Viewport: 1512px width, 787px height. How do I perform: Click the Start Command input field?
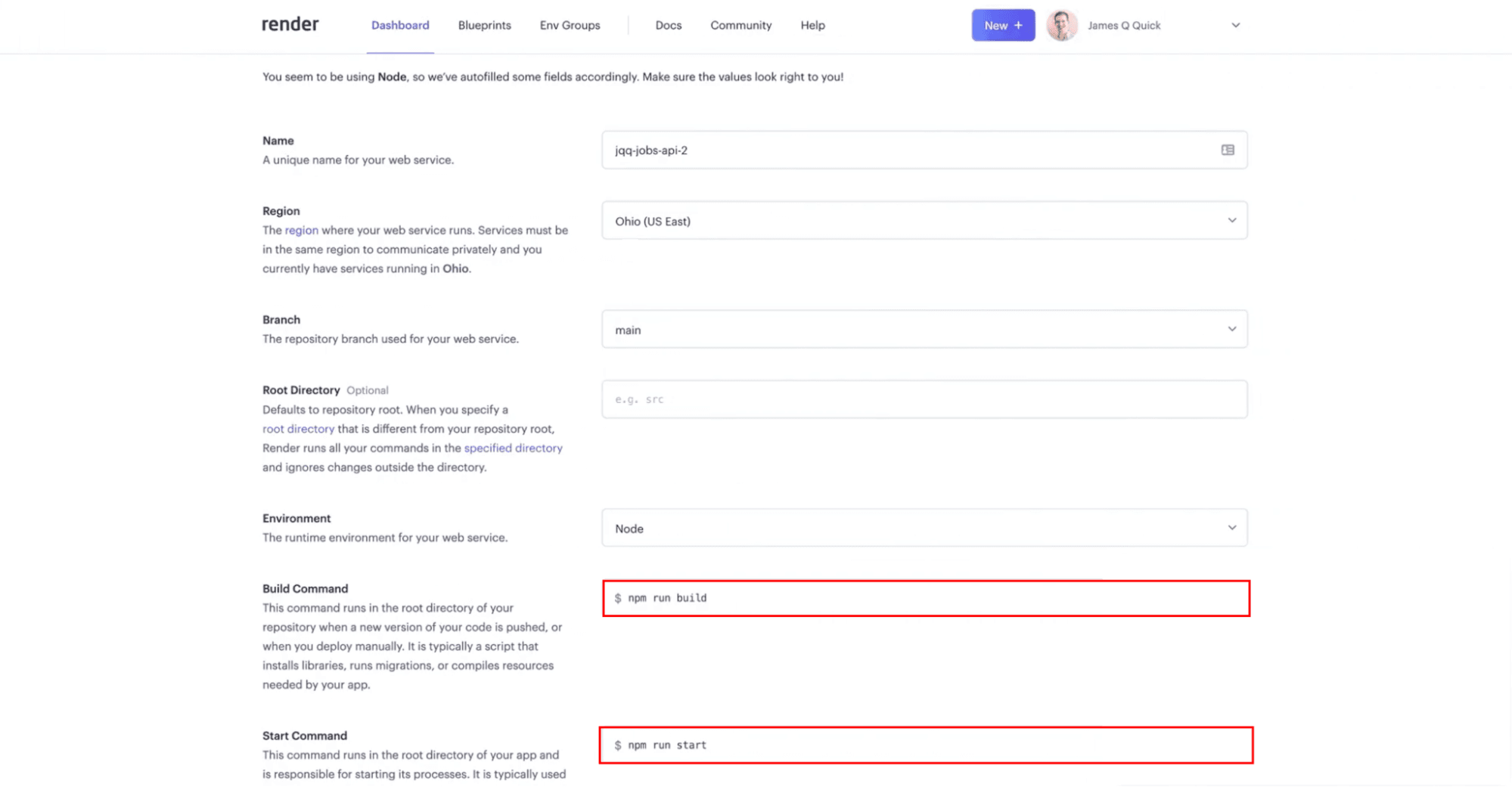pyautogui.click(x=926, y=745)
